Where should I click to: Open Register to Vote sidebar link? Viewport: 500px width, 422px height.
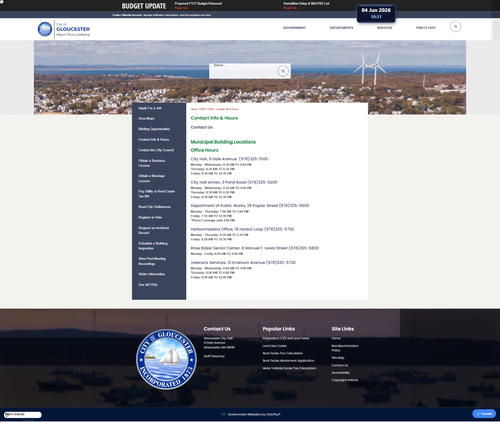[x=150, y=217]
